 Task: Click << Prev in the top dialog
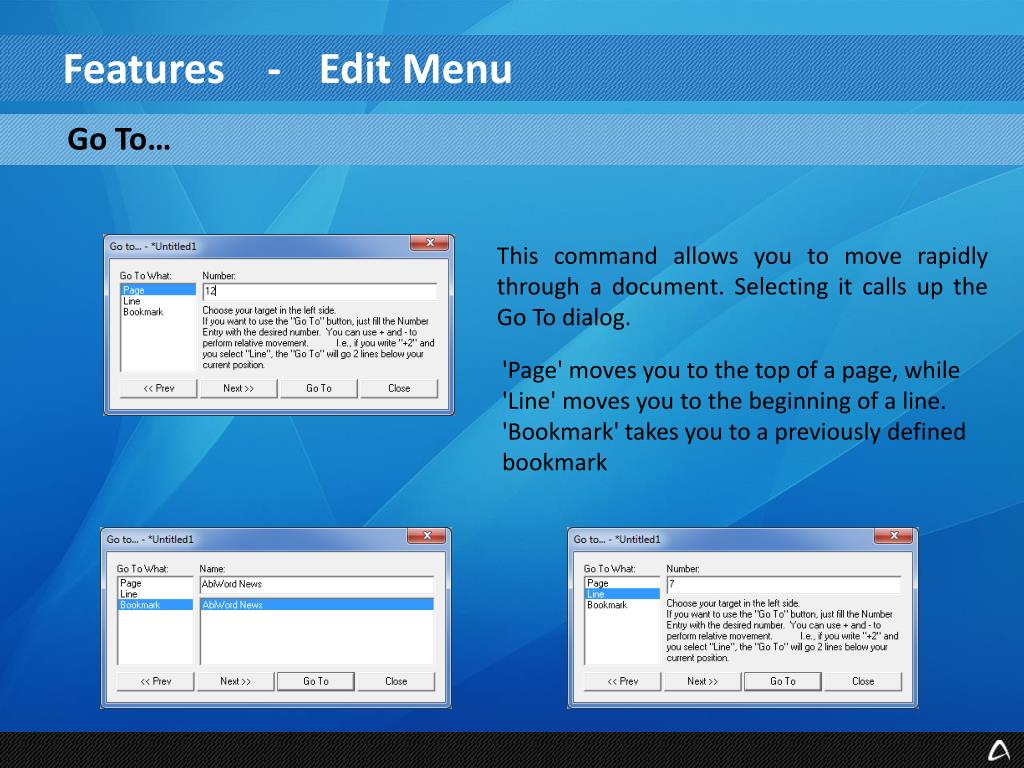pyautogui.click(x=159, y=389)
